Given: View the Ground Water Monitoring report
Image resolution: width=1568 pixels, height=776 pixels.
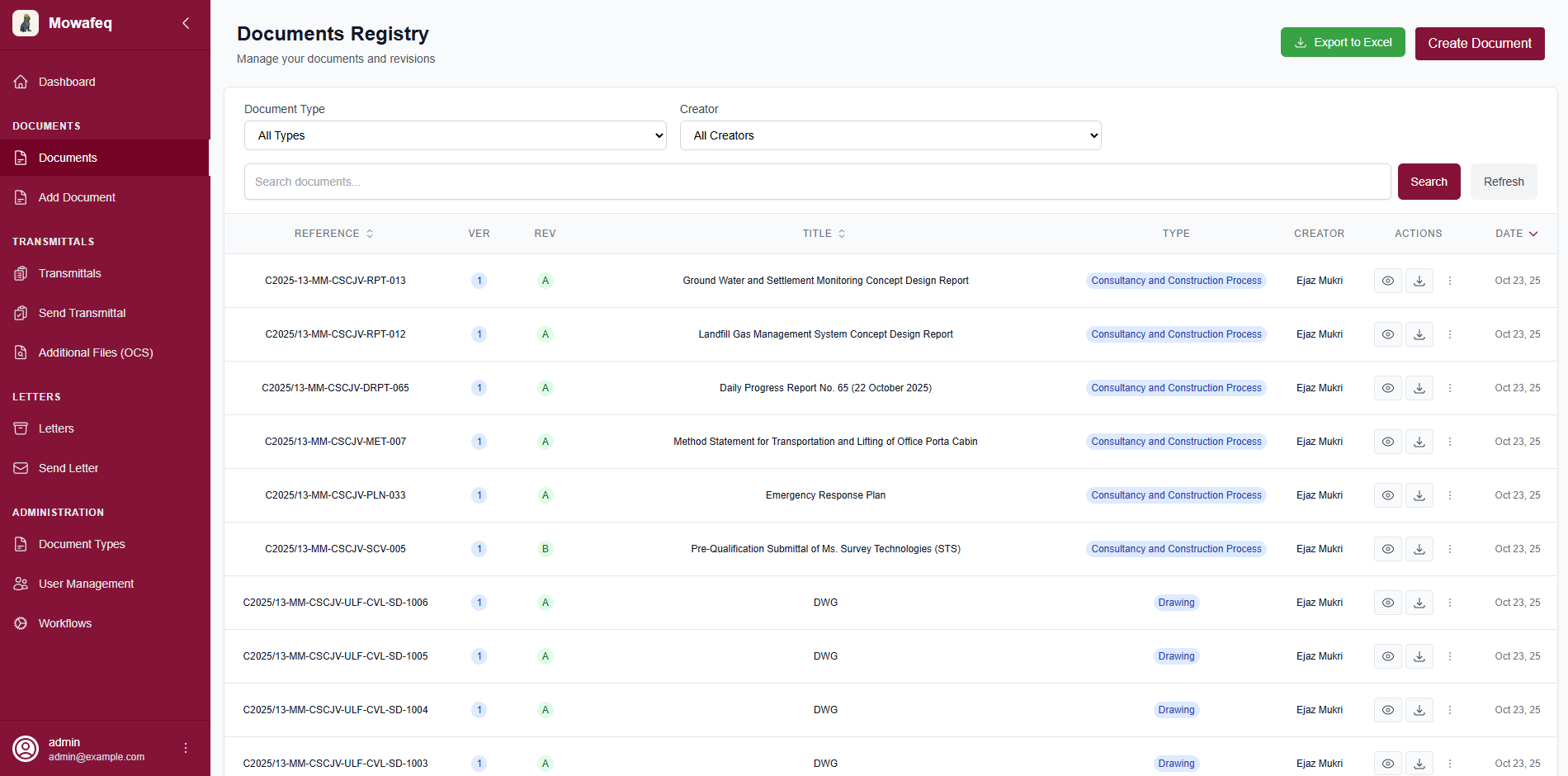Looking at the screenshot, I should (x=1387, y=280).
